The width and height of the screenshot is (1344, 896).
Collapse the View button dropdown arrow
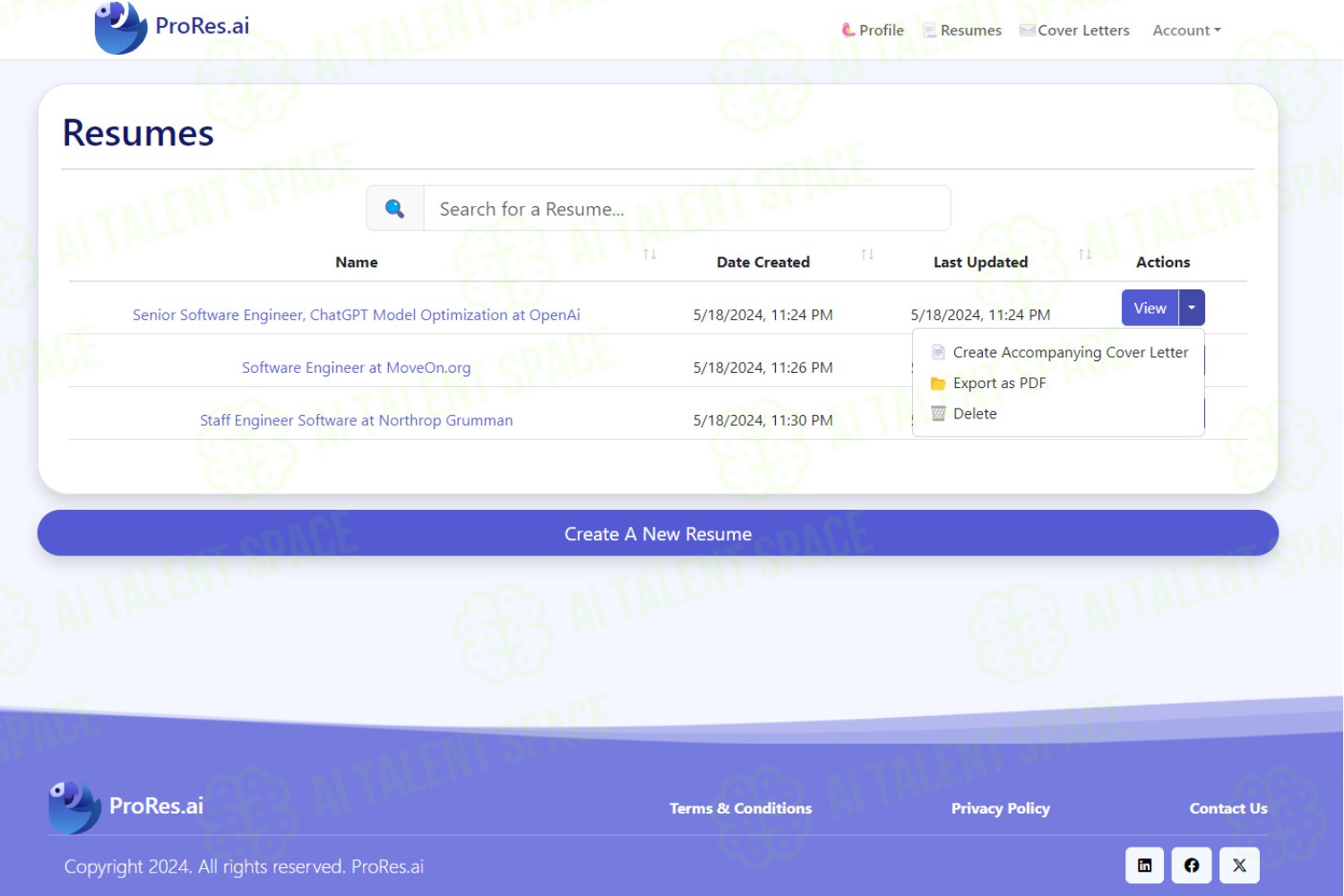pyautogui.click(x=1192, y=307)
